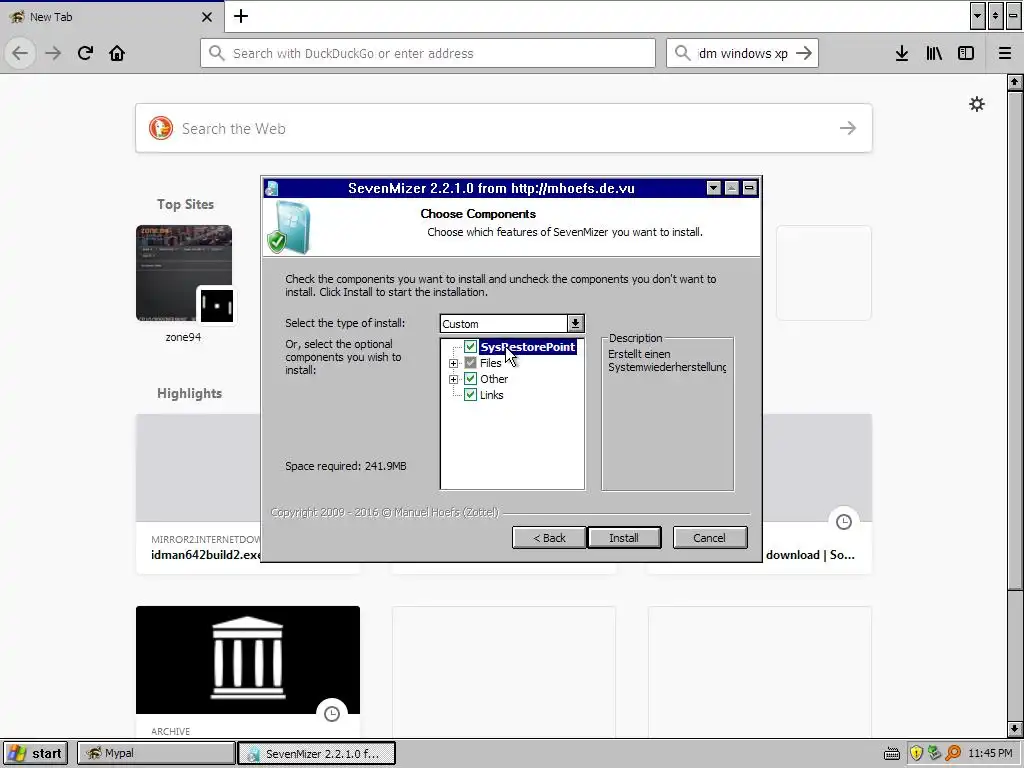Click clock icon on download highlight card
Screen dimensions: 1024x768
click(x=844, y=522)
